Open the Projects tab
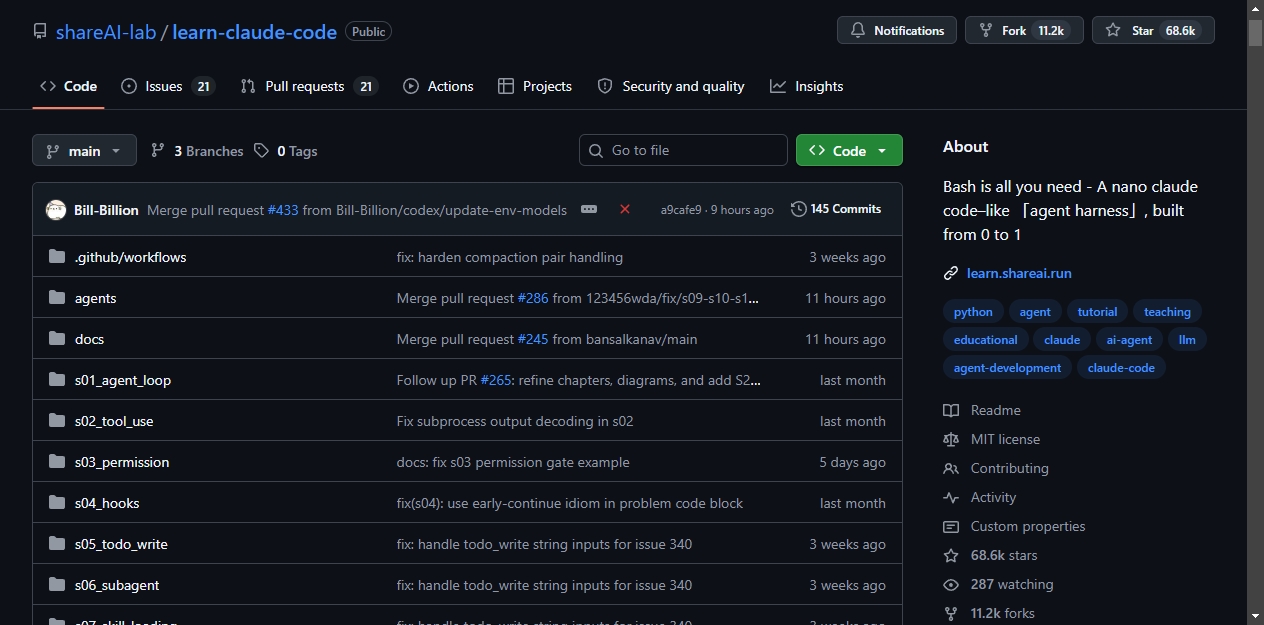The height and width of the screenshot is (625, 1264). [x=535, y=86]
